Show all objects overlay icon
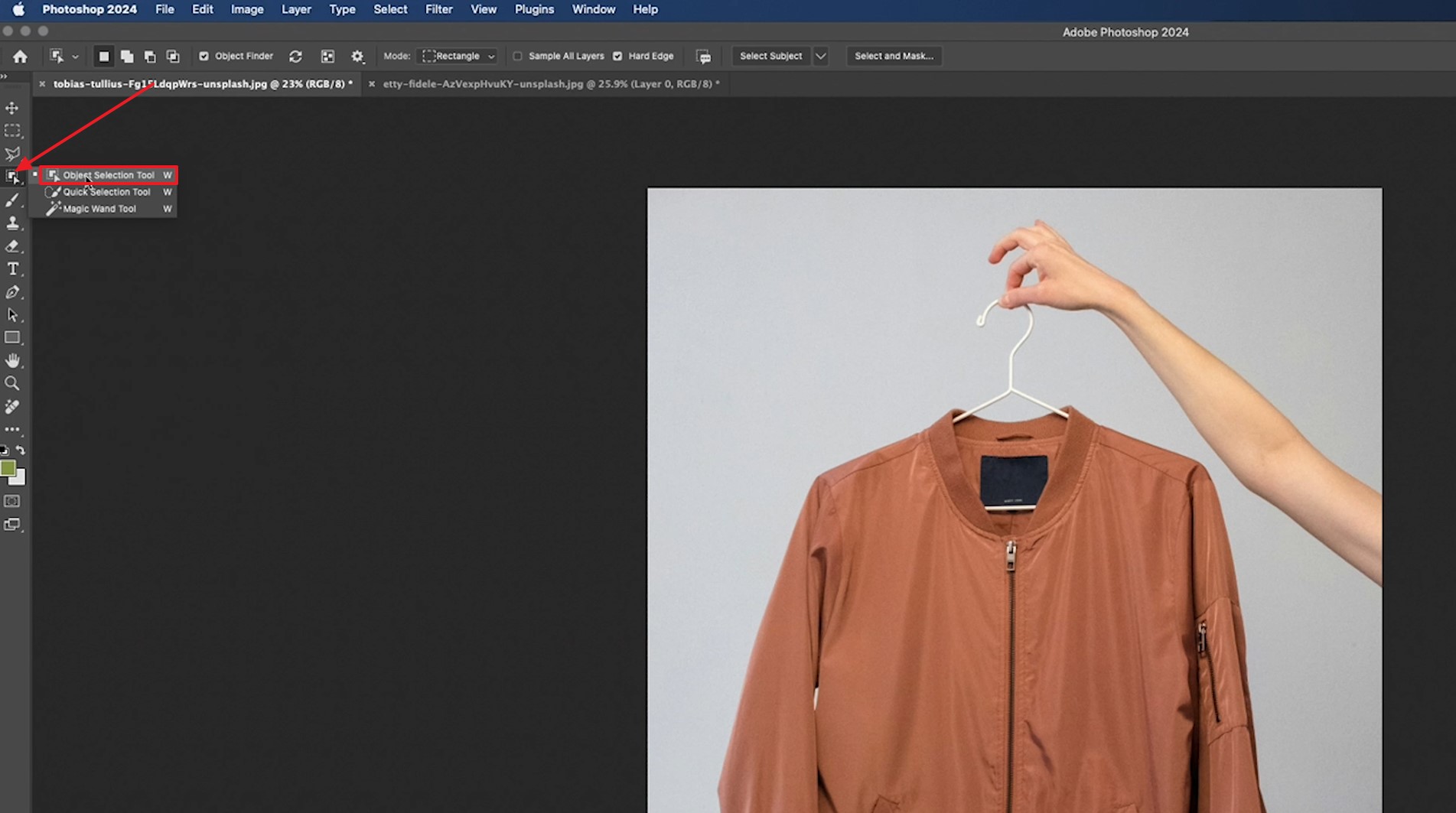 (x=327, y=56)
